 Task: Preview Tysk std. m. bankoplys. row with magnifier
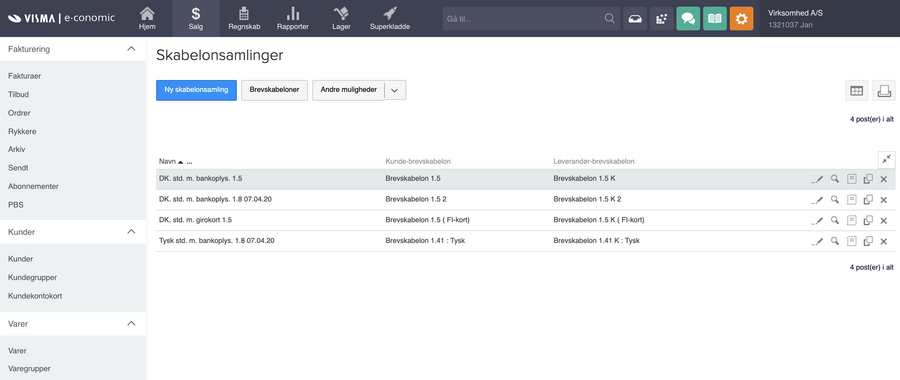coord(835,241)
